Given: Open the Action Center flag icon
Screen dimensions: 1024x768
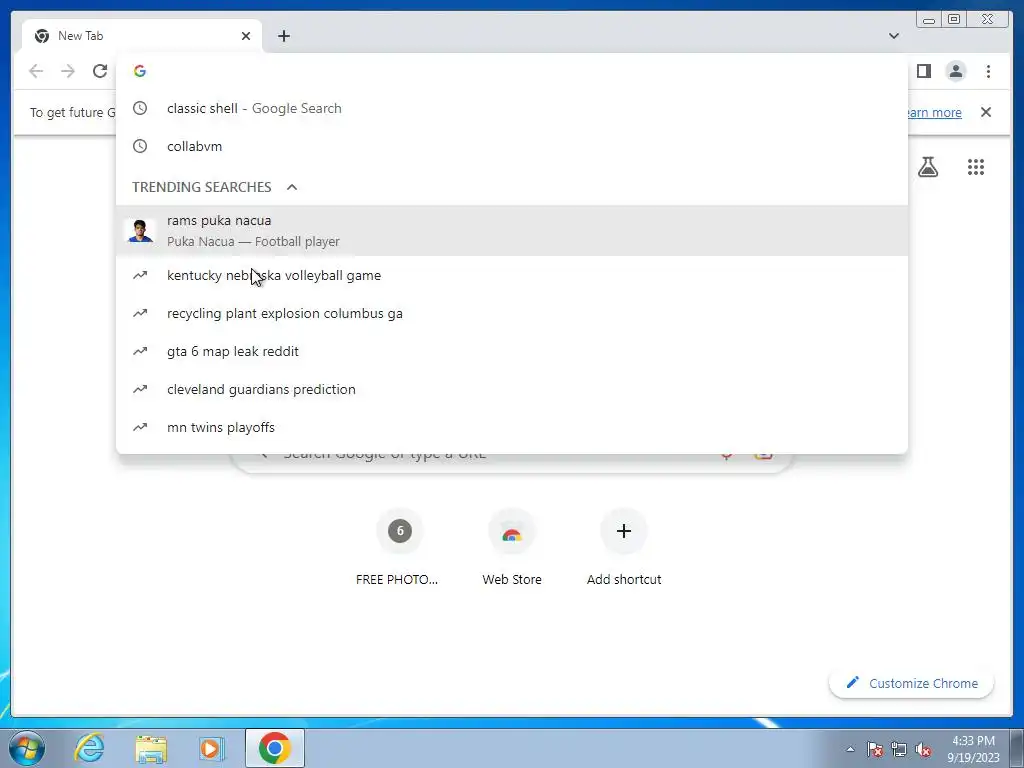Looking at the screenshot, I should tap(875, 749).
